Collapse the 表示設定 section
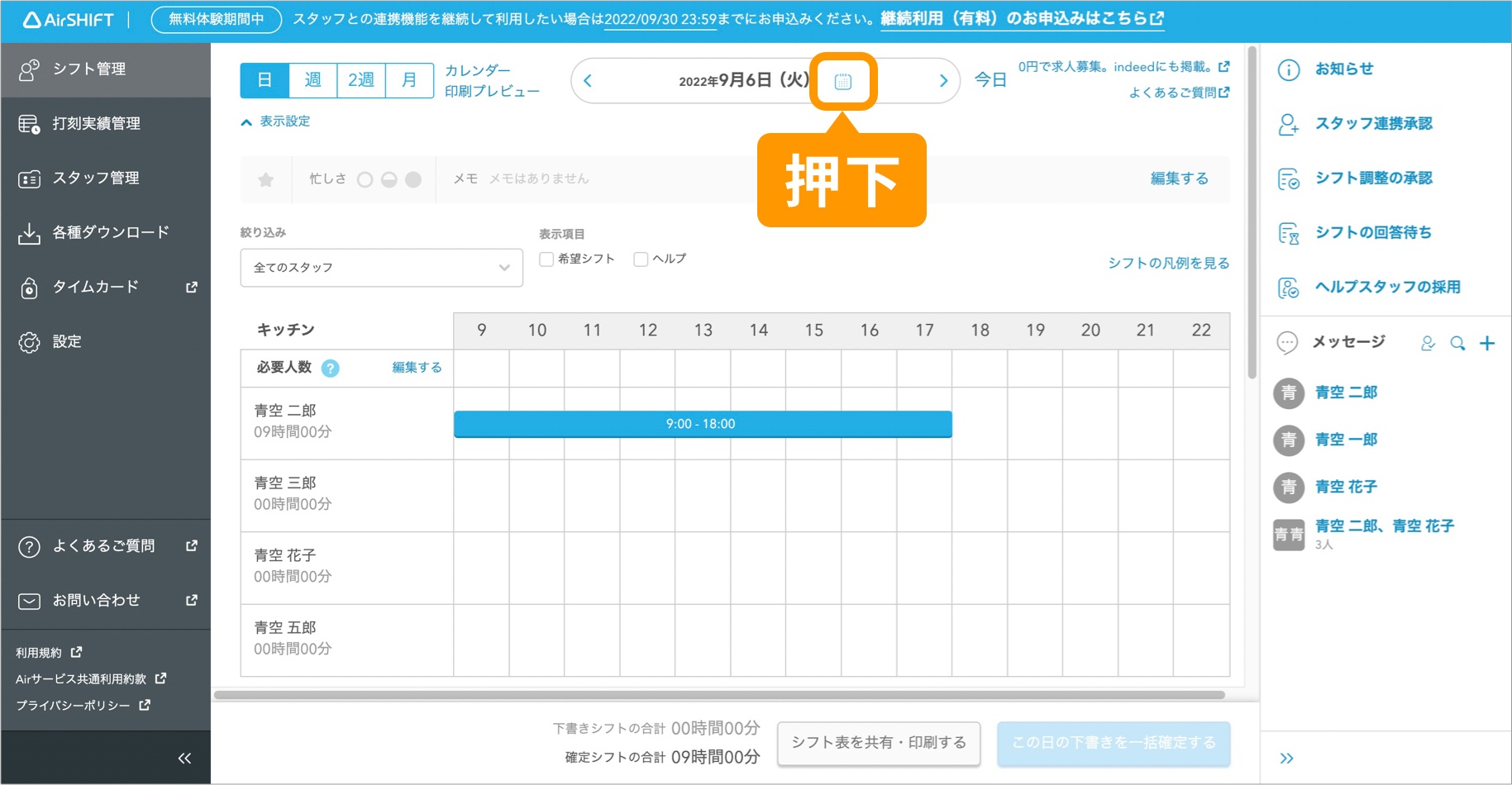 pos(275,121)
